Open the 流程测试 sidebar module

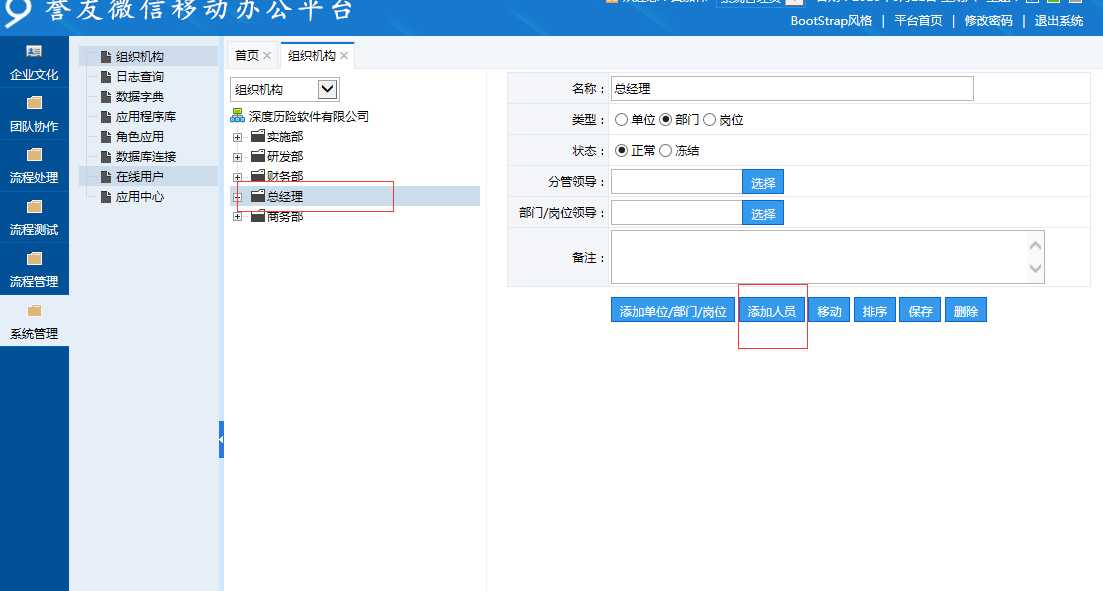pyautogui.click(x=34, y=217)
